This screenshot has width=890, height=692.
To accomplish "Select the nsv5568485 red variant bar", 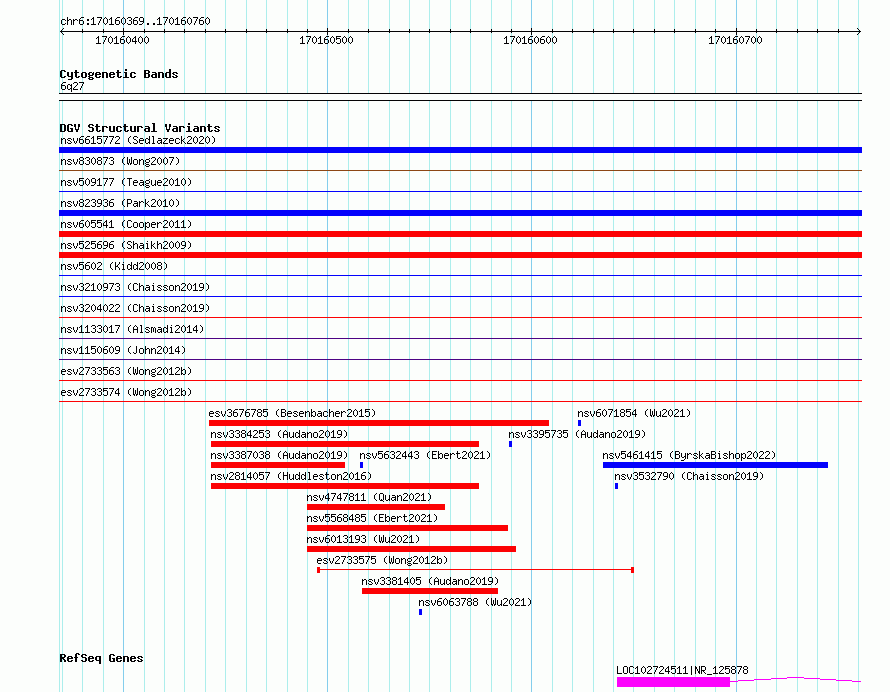I will [408, 528].
